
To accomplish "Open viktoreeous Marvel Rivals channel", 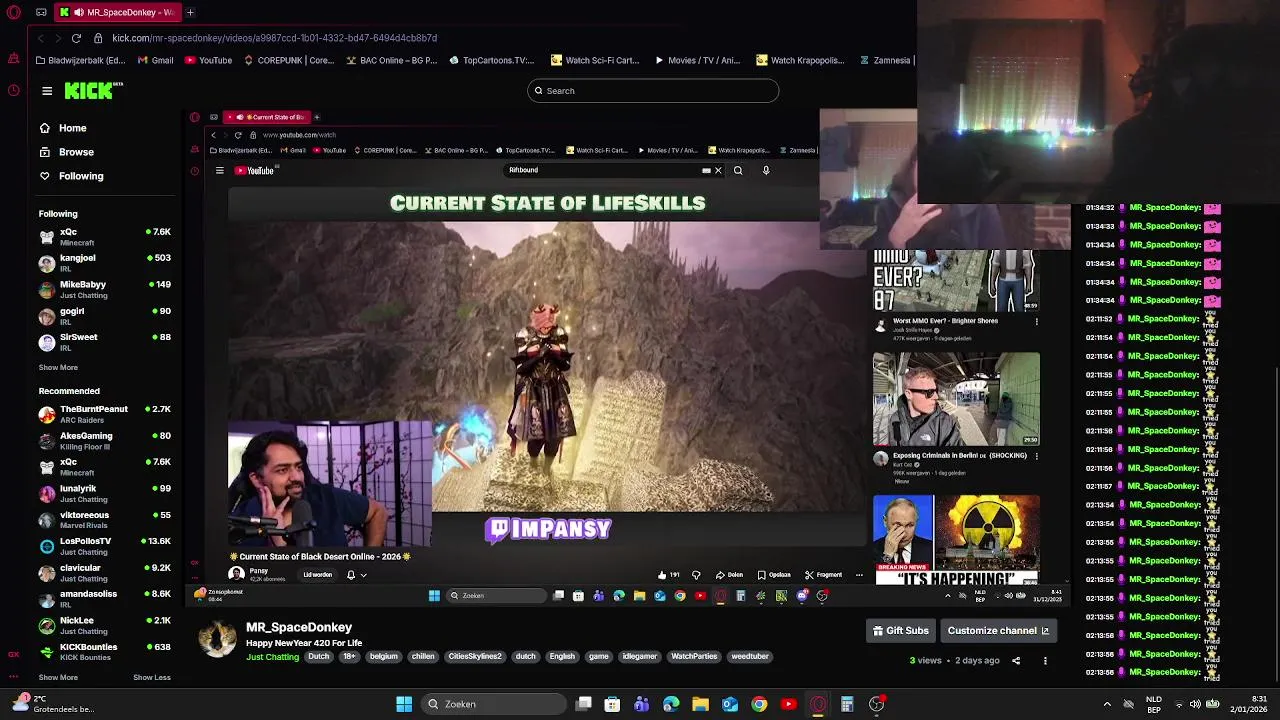I will pos(105,520).
